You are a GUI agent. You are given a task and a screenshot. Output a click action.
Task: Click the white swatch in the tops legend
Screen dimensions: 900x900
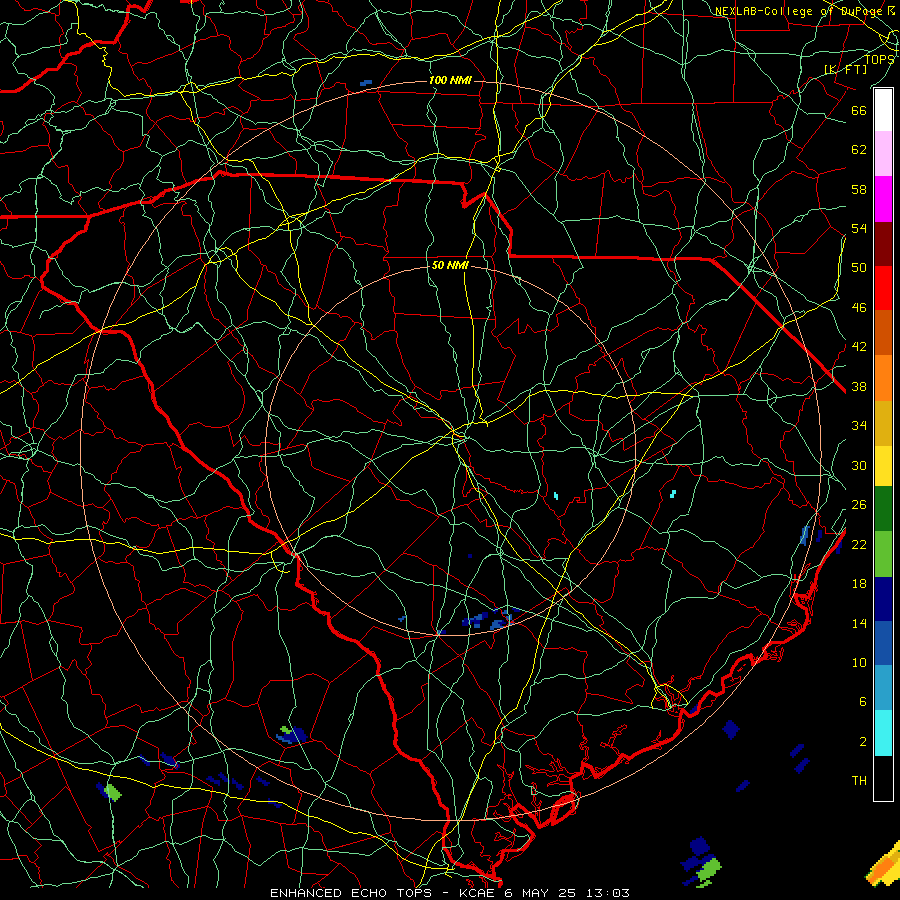coord(883,110)
